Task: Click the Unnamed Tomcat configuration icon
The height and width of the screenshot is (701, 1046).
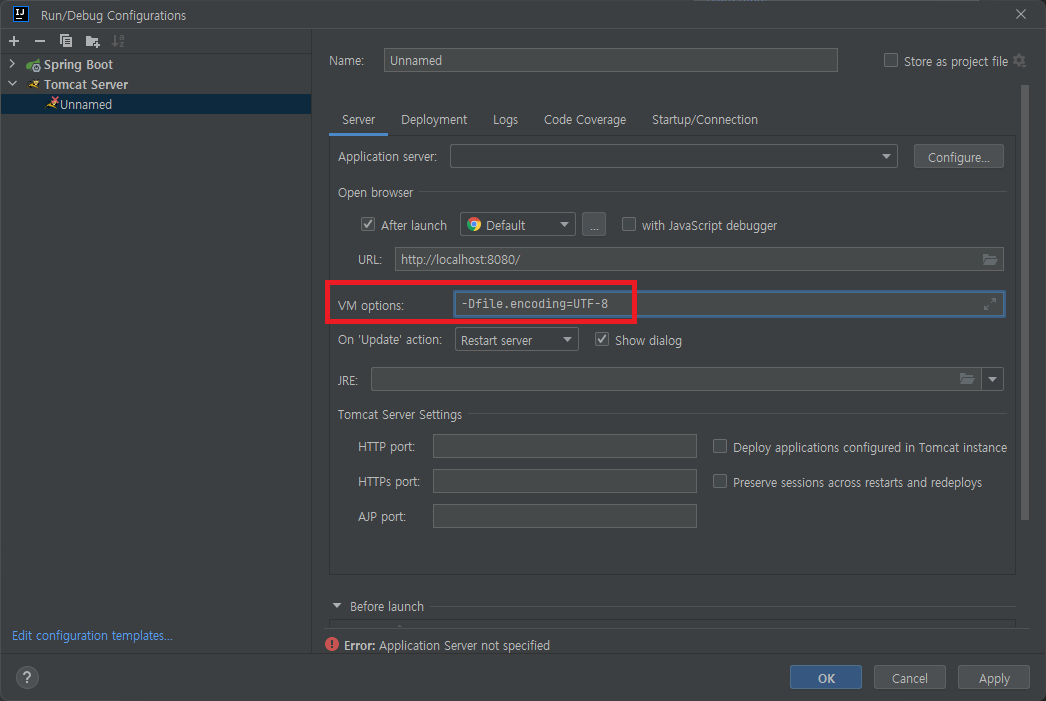Action: (52, 103)
